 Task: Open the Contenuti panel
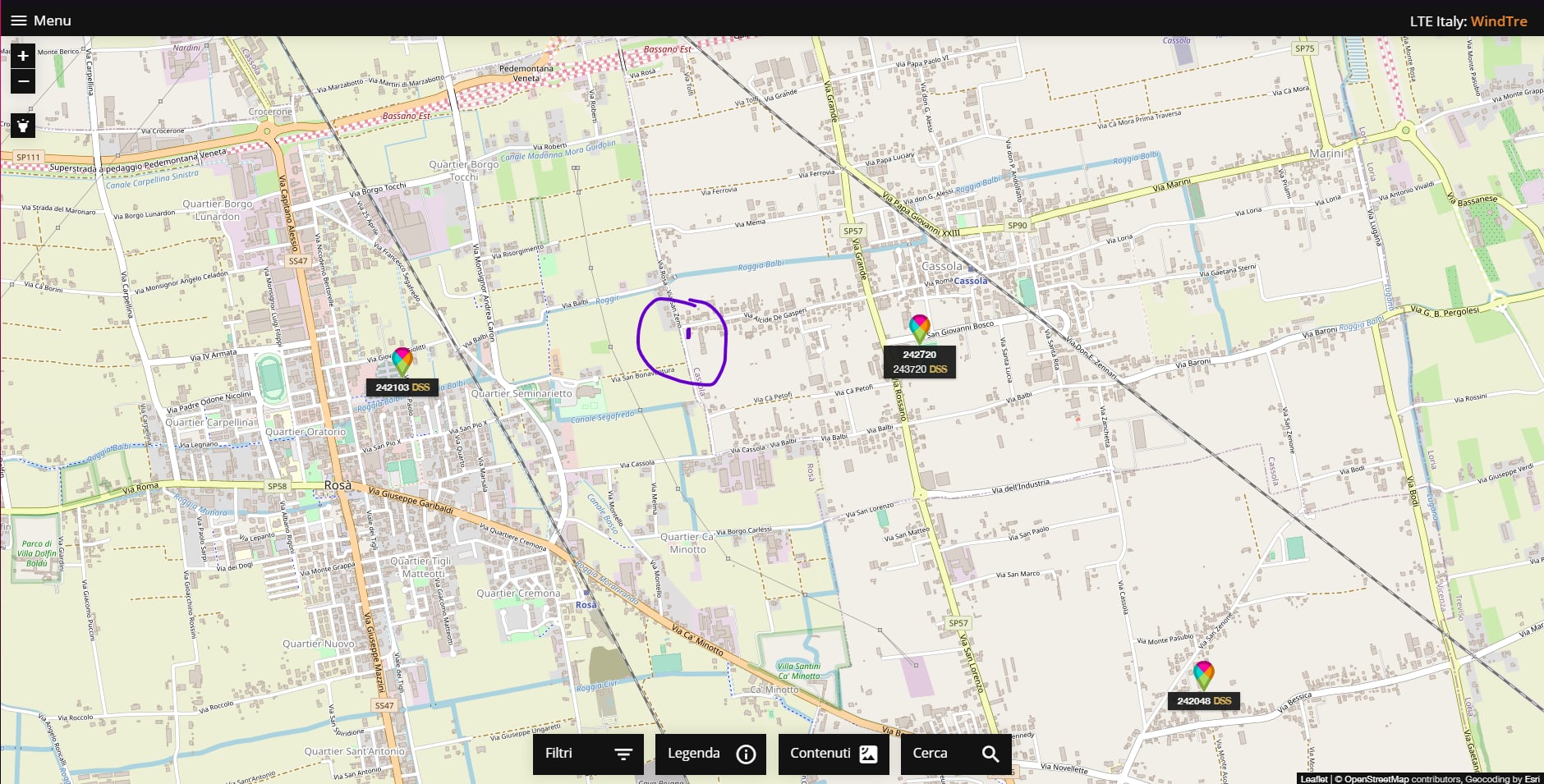coord(833,754)
